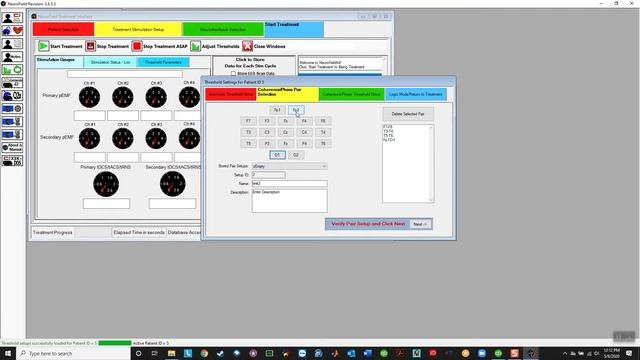Open the green Coherence/Phase Threshold Setup tab
The height and width of the screenshot is (360, 640).
tap(351, 94)
